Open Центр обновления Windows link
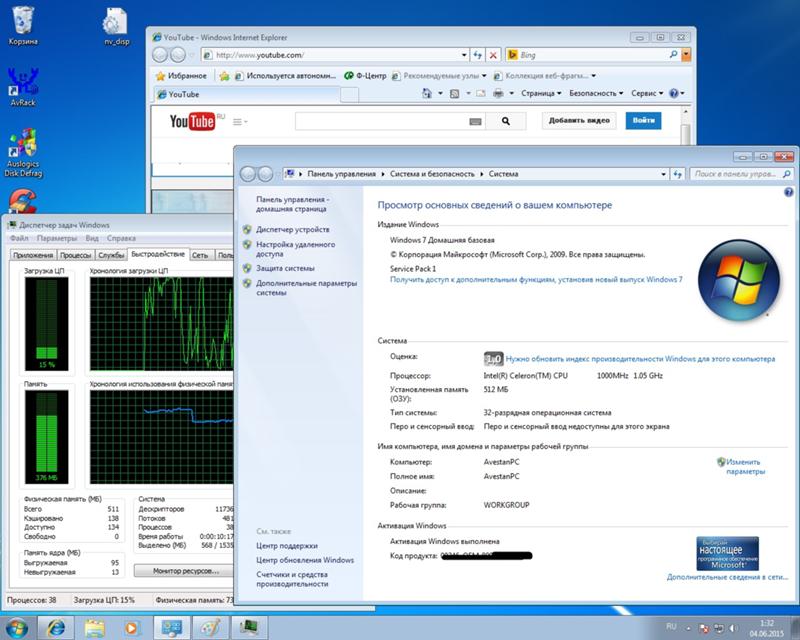 click(305, 560)
